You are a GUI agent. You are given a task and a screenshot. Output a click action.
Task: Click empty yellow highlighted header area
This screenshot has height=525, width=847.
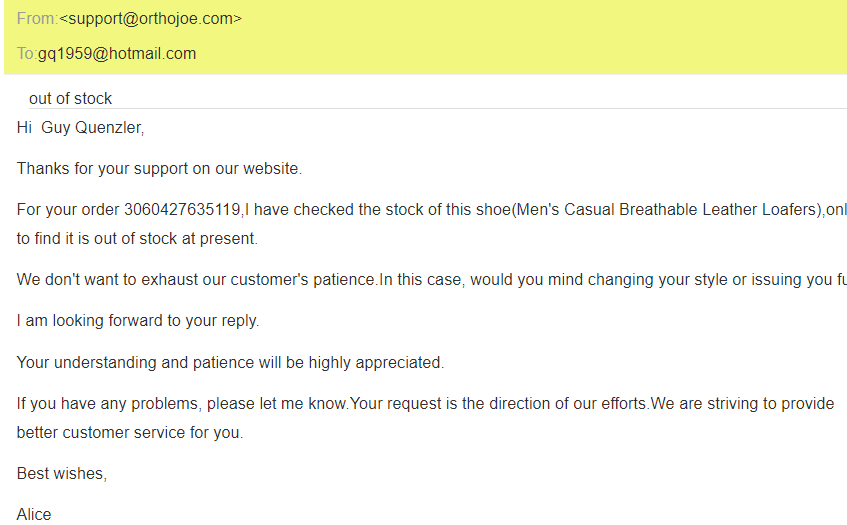click(x=550, y=36)
